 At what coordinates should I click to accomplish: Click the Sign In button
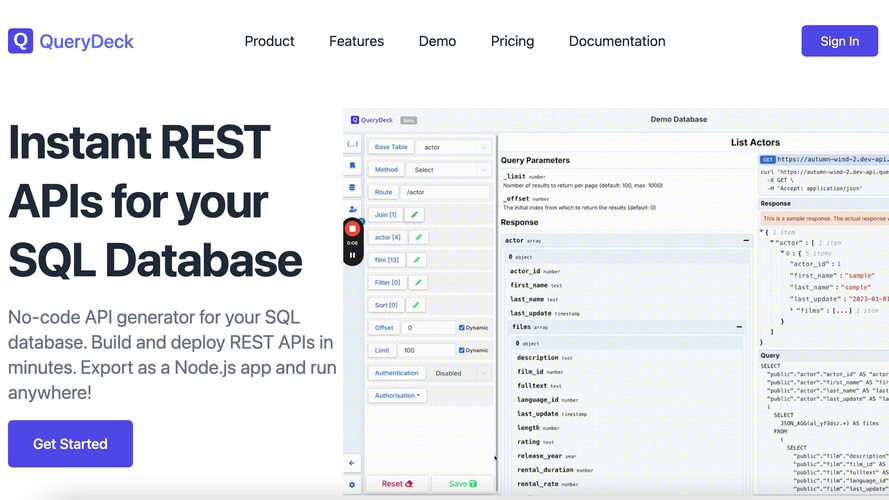point(840,41)
